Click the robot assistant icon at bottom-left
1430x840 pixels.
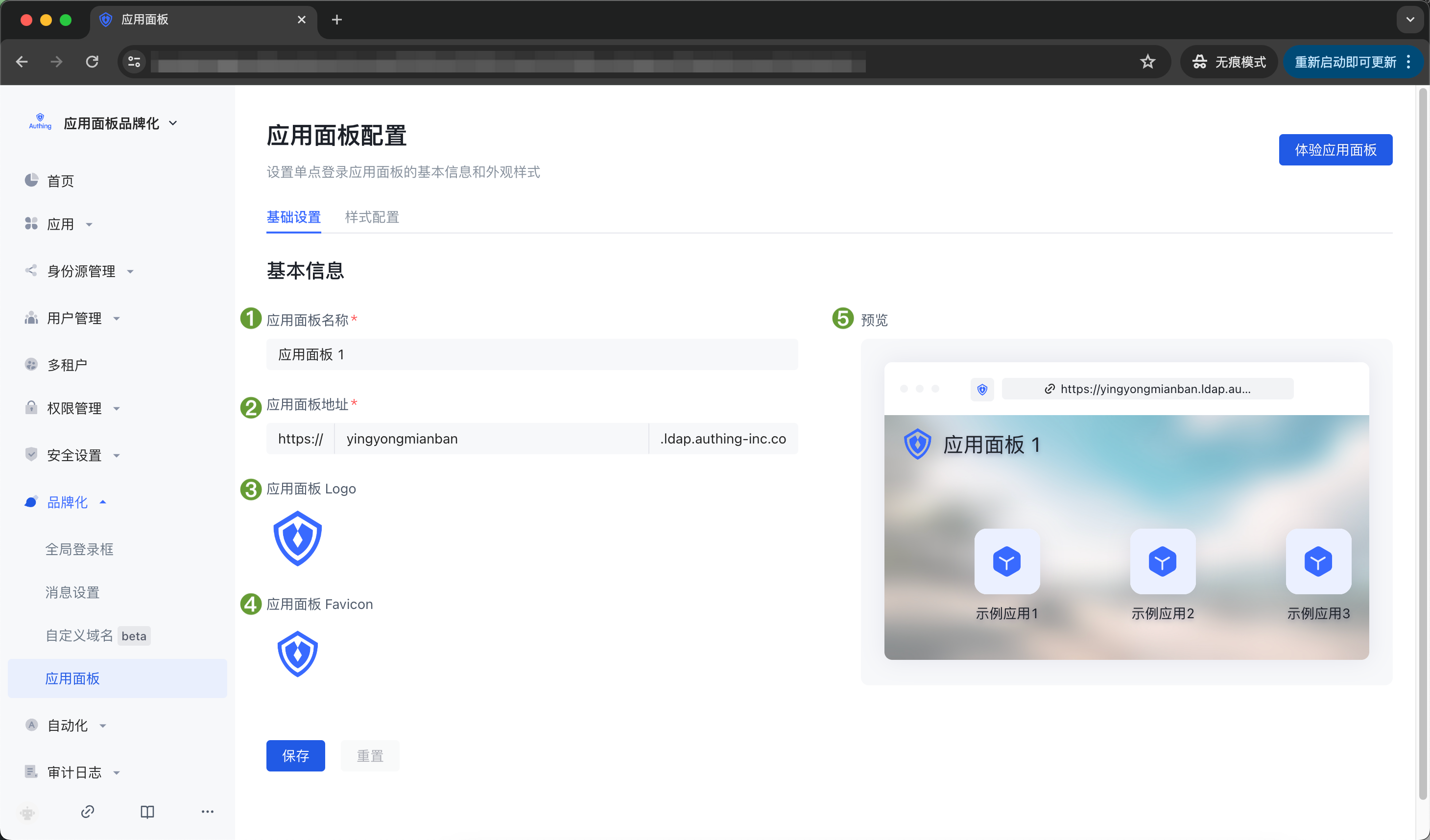[27, 813]
